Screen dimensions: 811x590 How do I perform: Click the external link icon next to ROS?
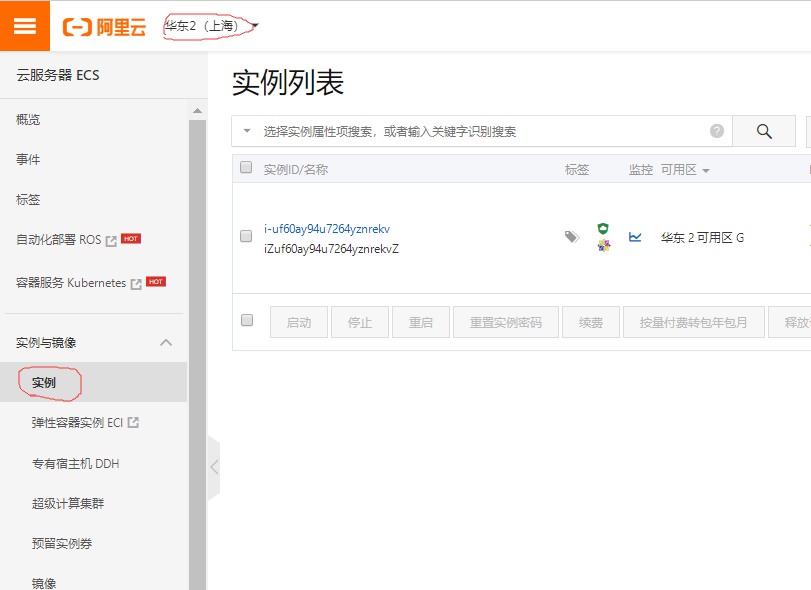(111, 241)
